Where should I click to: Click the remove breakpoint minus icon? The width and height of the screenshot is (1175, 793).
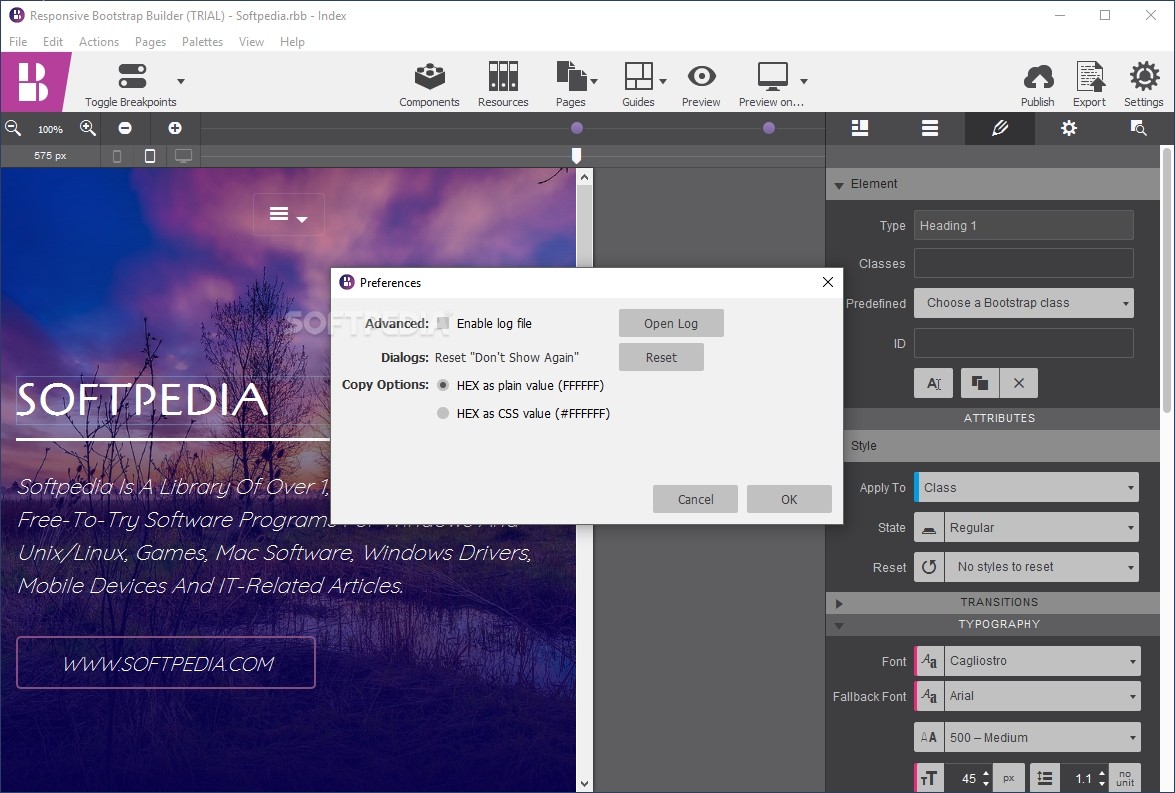(125, 128)
